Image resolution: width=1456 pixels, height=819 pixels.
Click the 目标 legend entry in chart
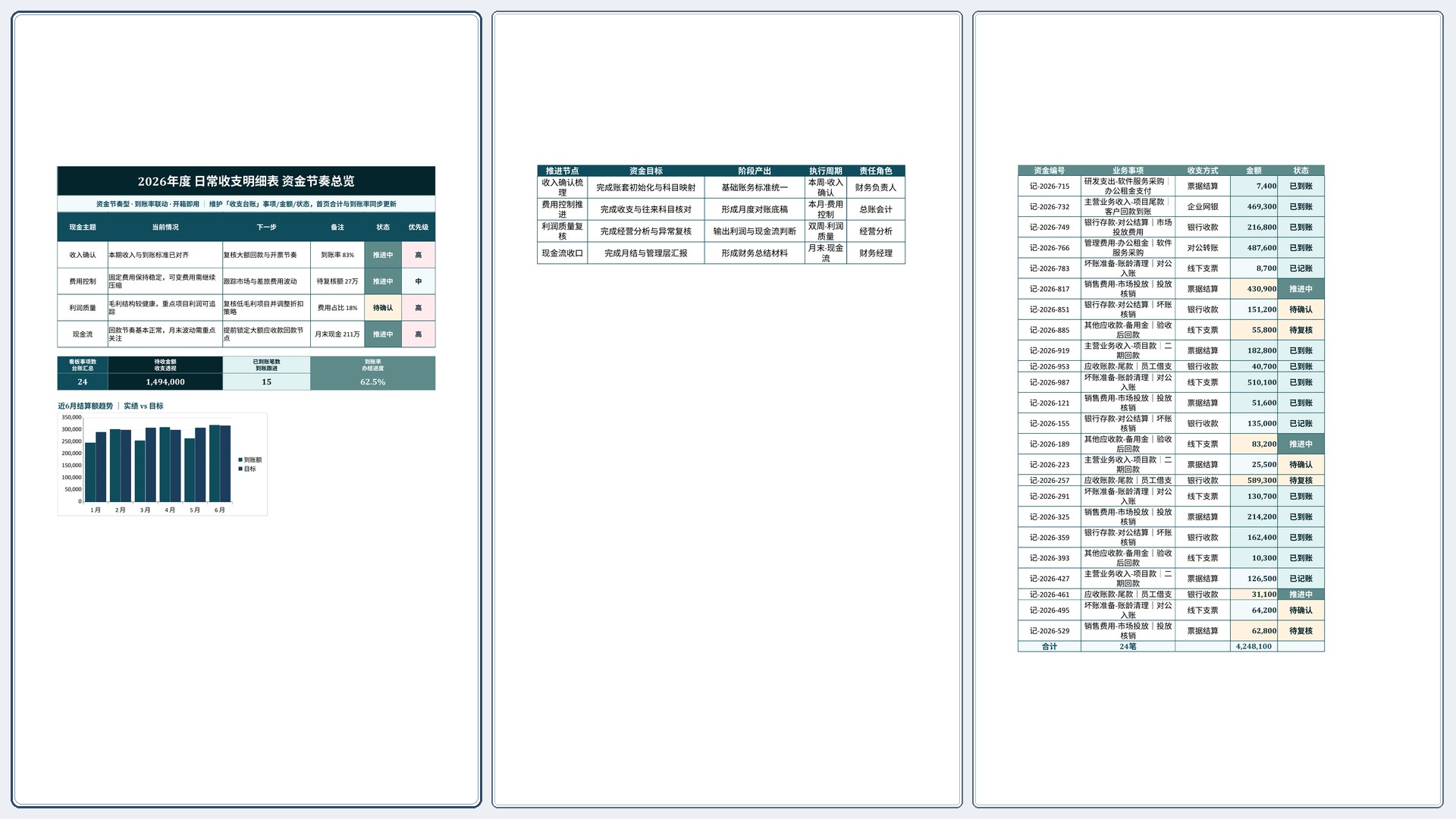tap(247, 469)
